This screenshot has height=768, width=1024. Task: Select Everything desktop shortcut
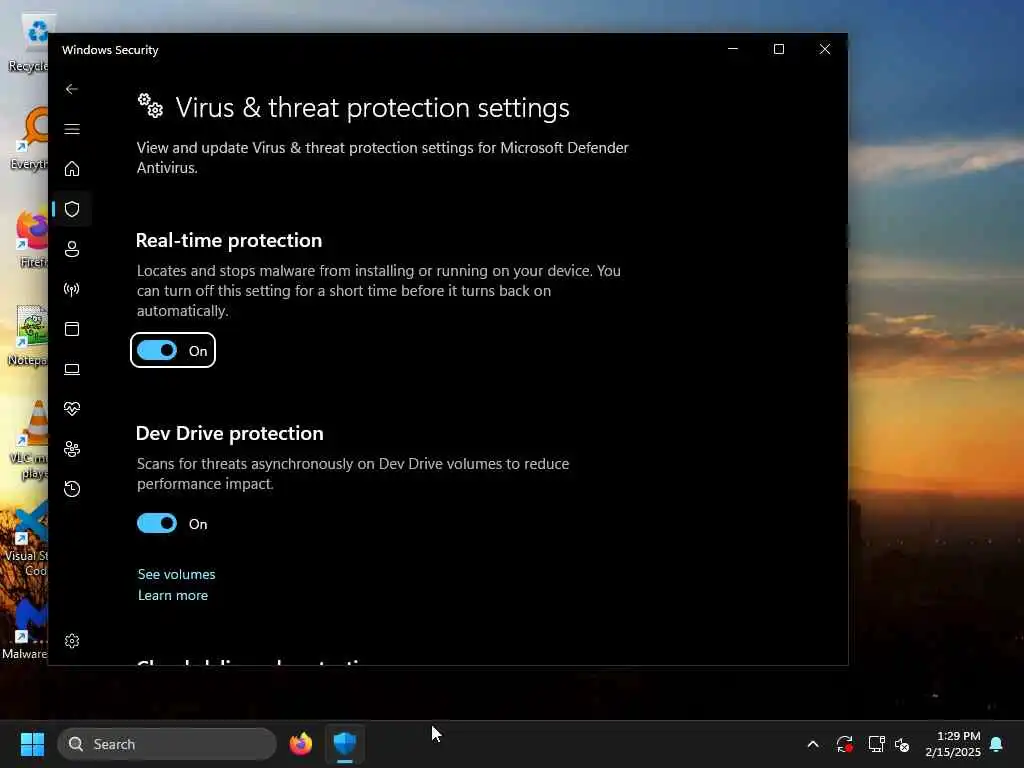click(x=29, y=139)
